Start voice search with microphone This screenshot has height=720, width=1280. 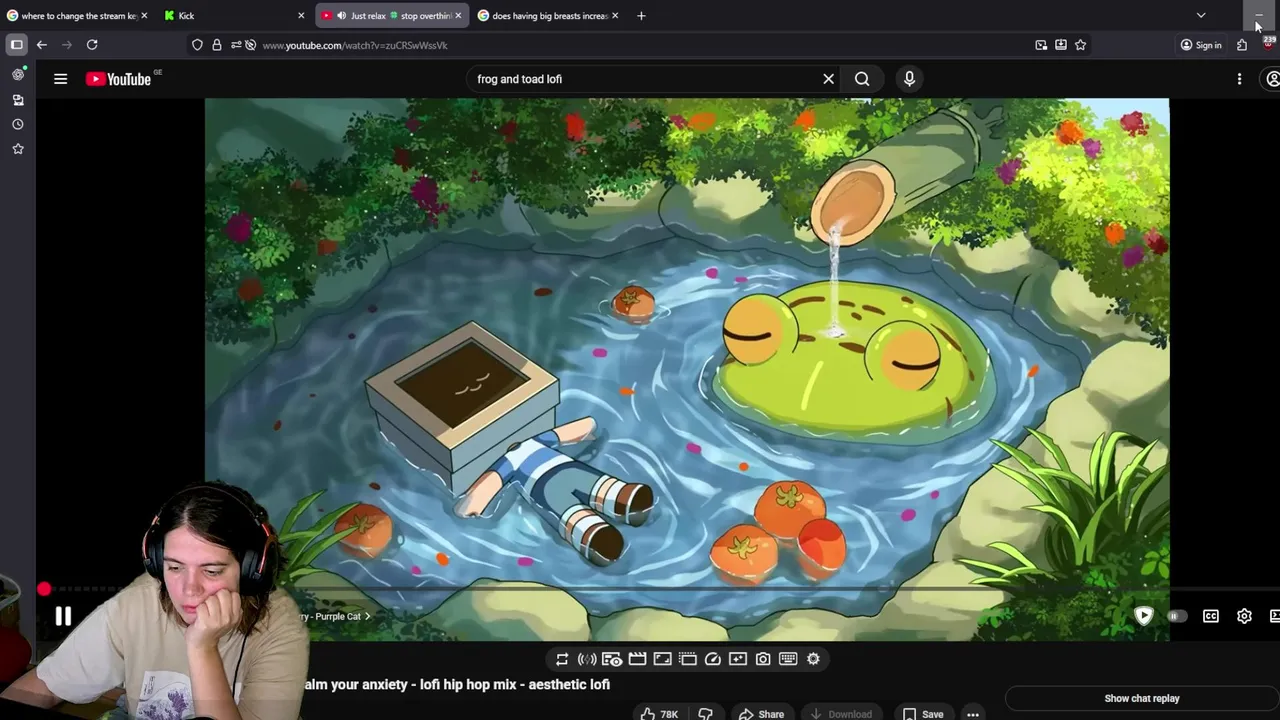909,79
